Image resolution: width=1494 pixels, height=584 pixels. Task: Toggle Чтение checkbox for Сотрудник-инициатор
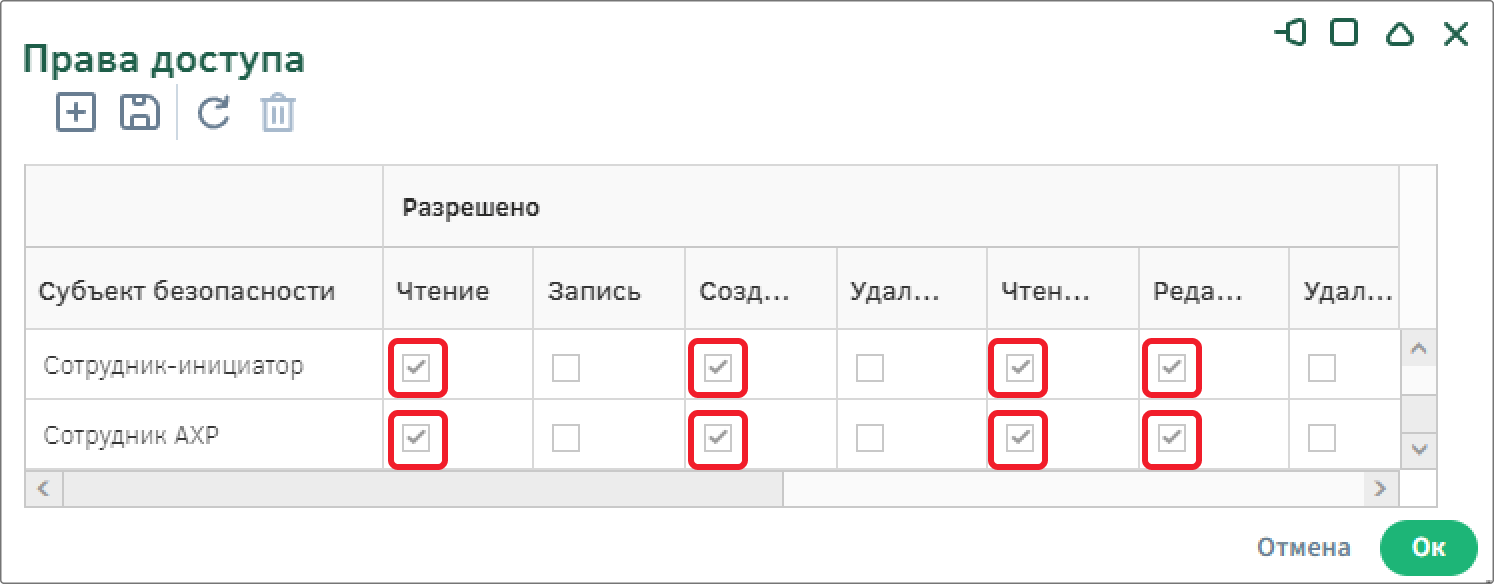pos(416,369)
